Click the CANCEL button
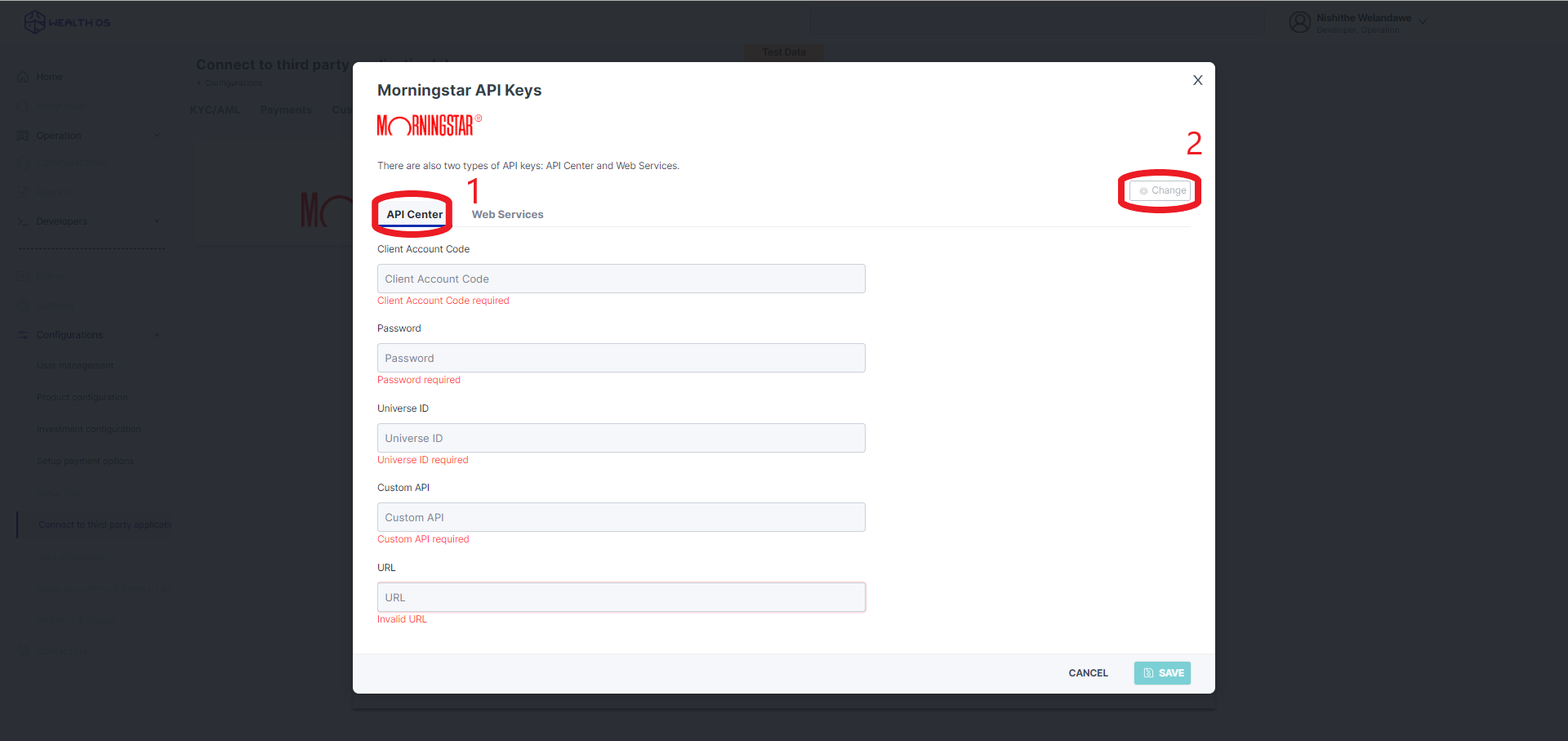 tap(1088, 673)
